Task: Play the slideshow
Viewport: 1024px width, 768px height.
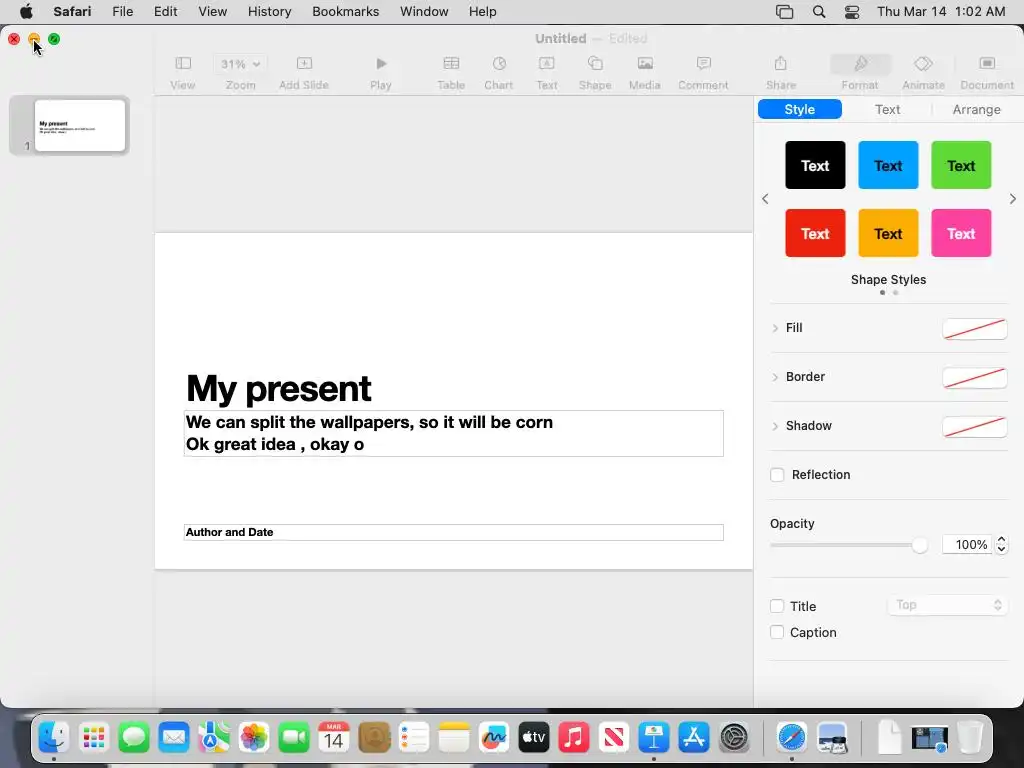Action: (381, 72)
